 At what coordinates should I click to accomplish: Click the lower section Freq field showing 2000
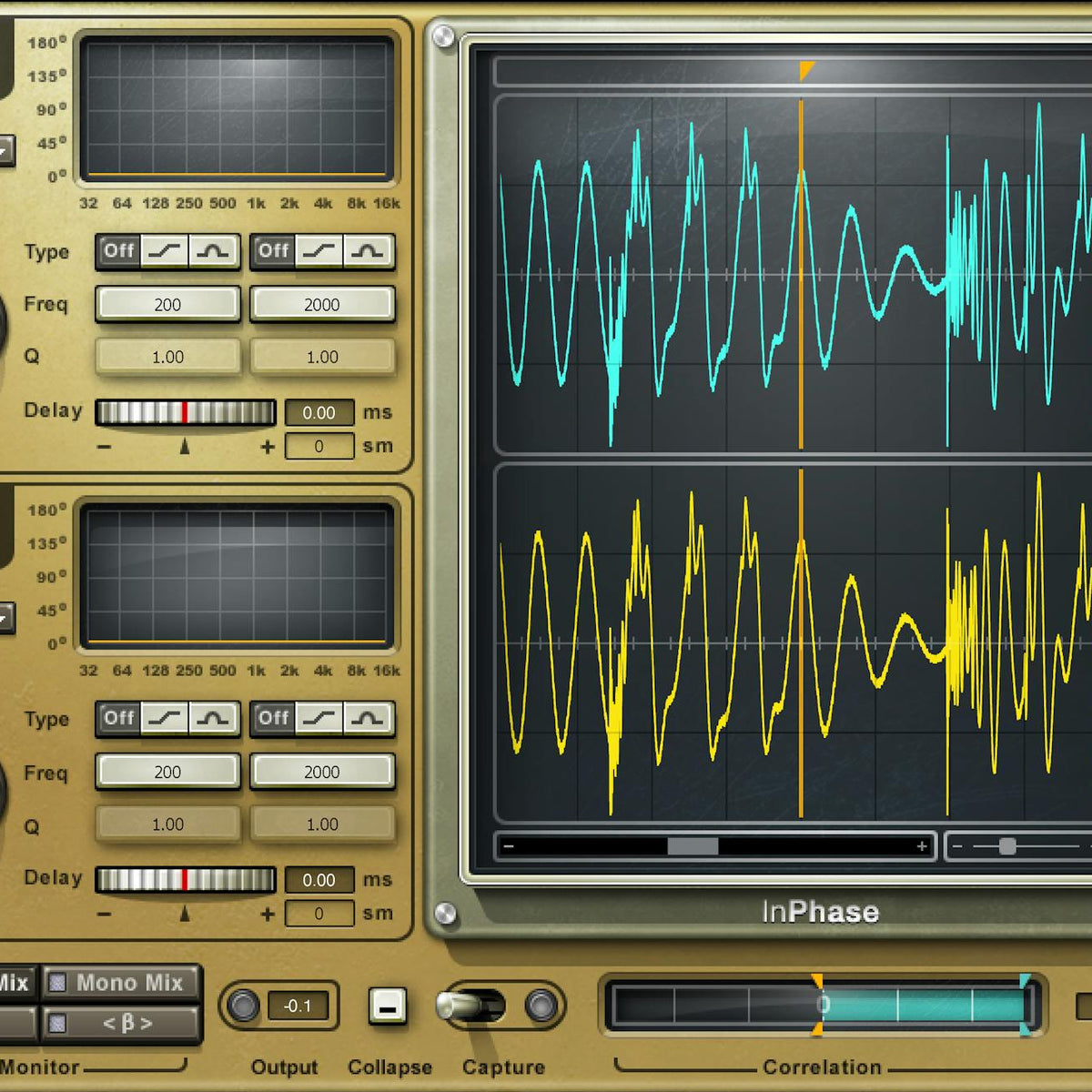(x=322, y=772)
